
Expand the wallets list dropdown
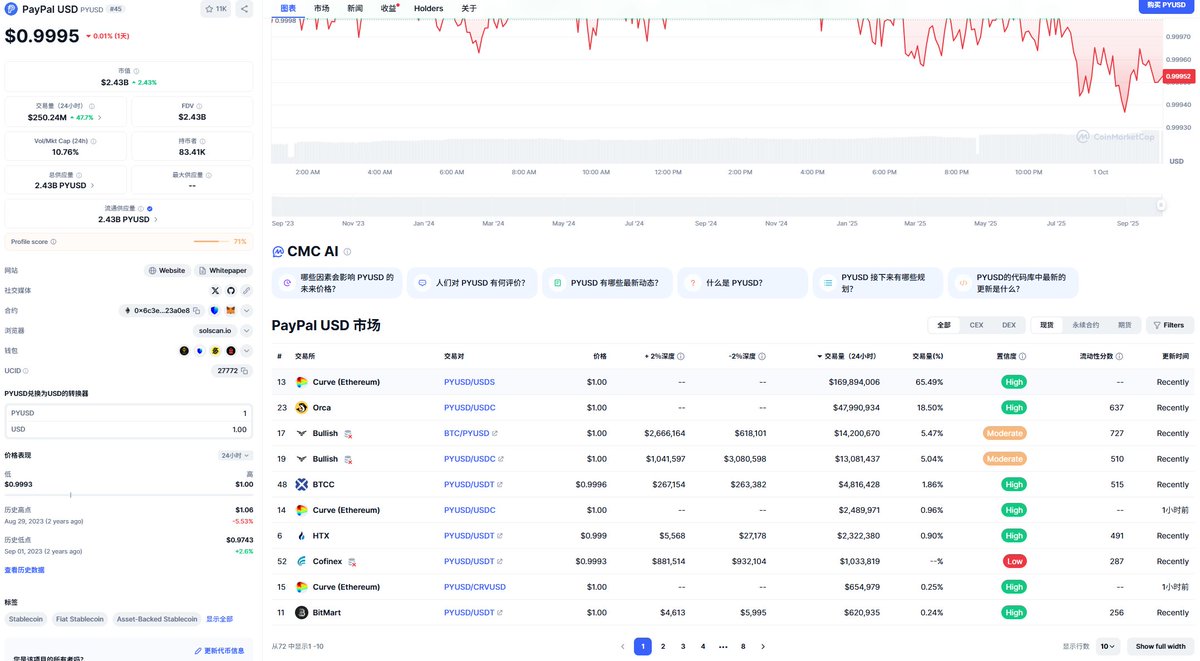(x=246, y=351)
